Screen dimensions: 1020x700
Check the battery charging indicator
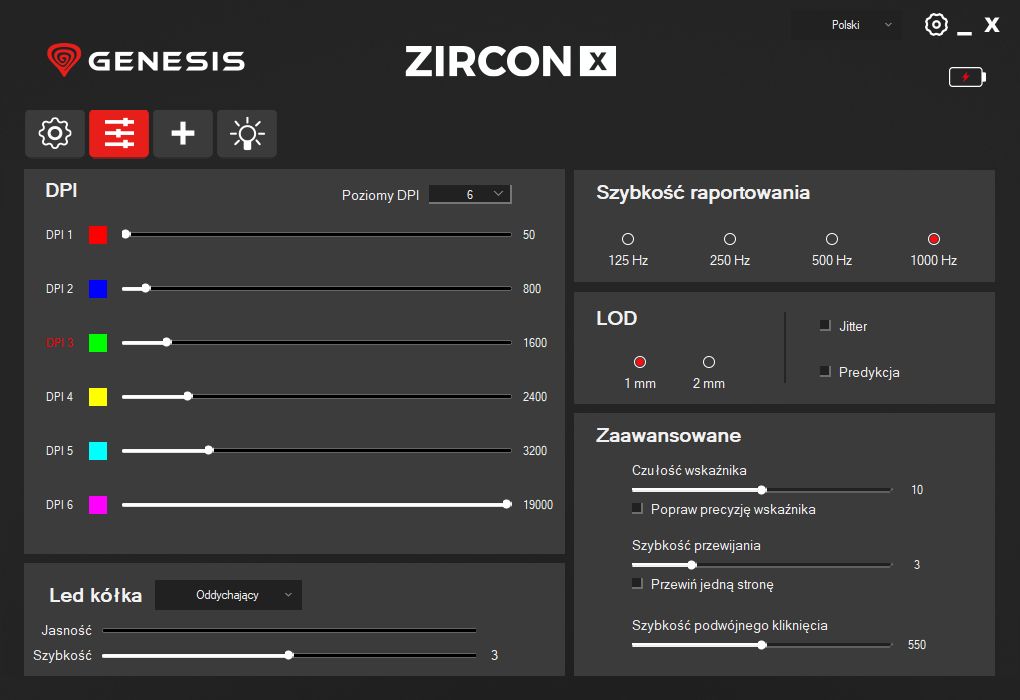click(x=967, y=77)
